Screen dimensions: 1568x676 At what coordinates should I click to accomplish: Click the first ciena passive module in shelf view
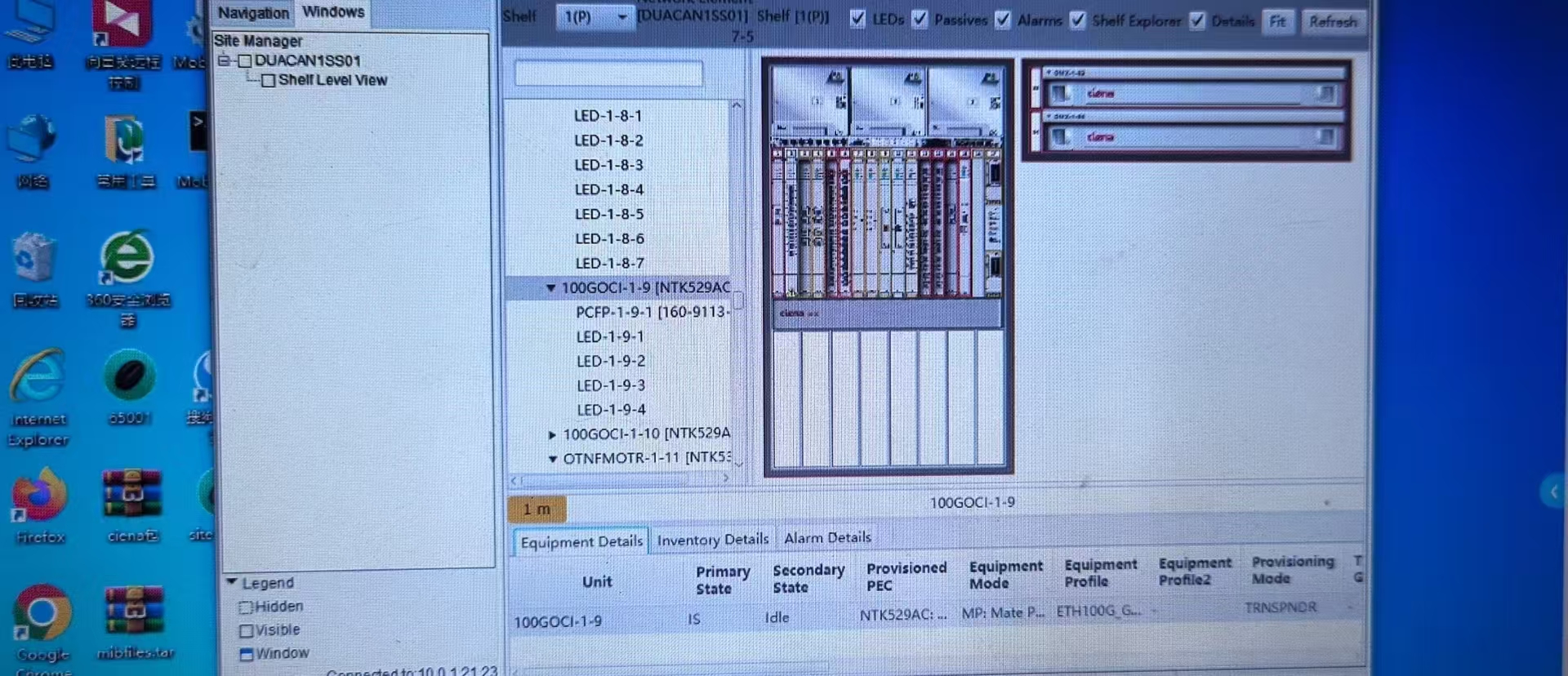[1194, 94]
